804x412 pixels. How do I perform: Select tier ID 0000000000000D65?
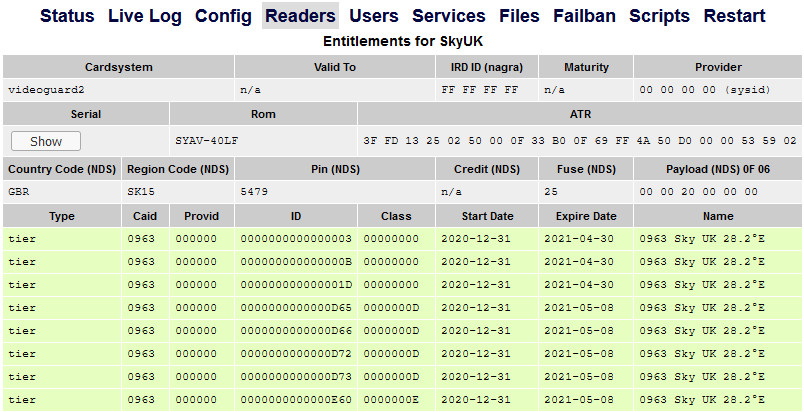[296, 308]
